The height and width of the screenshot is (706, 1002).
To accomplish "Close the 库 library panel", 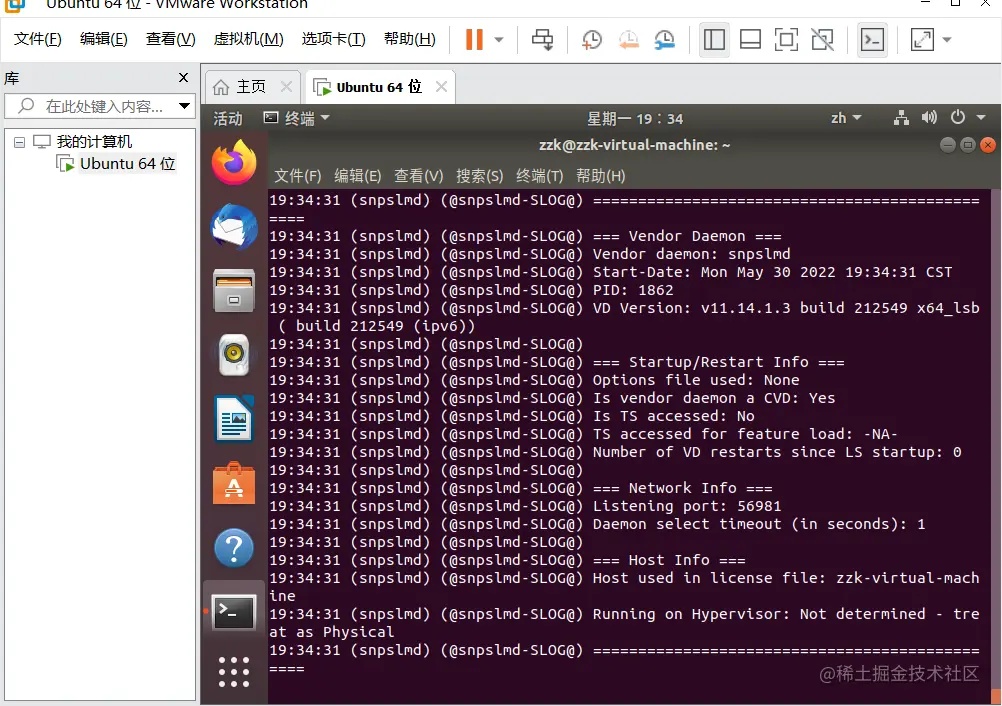I will pyautogui.click(x=183, y=77).
